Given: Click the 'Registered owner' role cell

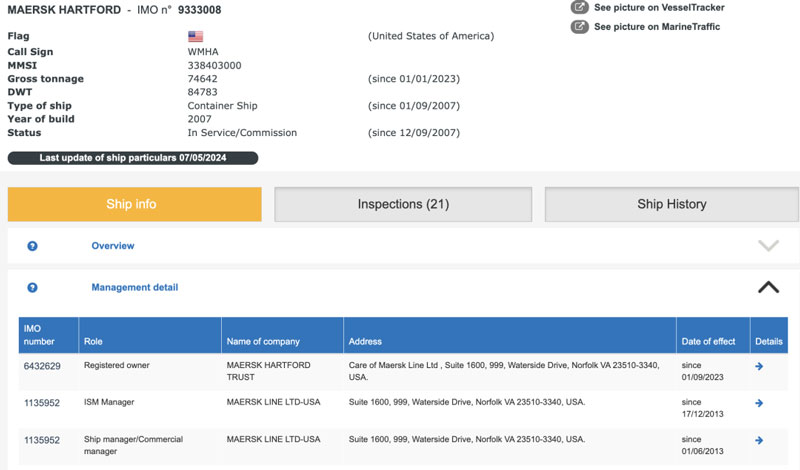Looking at the screenshot, I should pyautogui.click(x=117, y=365).
